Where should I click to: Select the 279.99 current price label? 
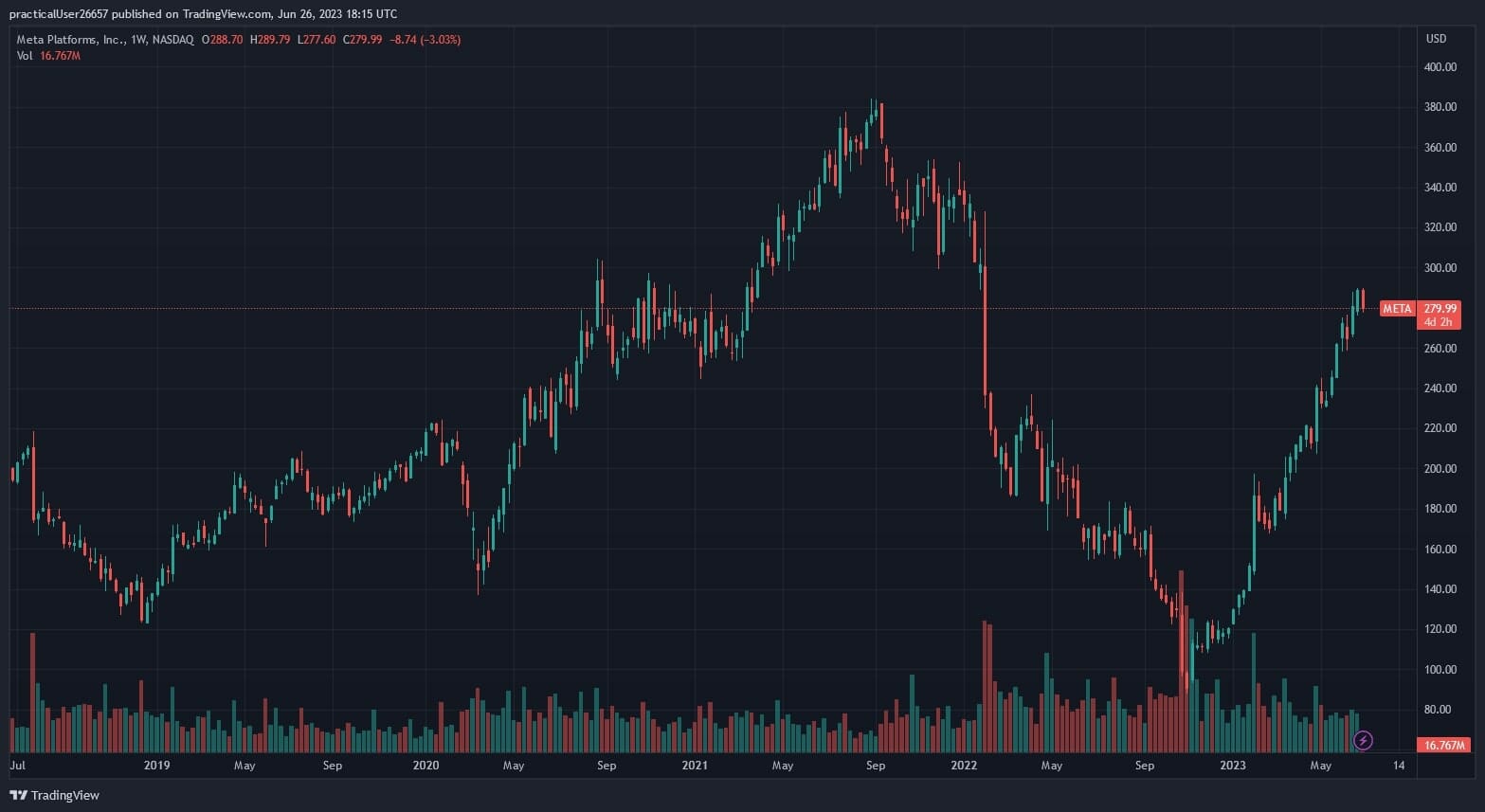tap(1440, 309)
